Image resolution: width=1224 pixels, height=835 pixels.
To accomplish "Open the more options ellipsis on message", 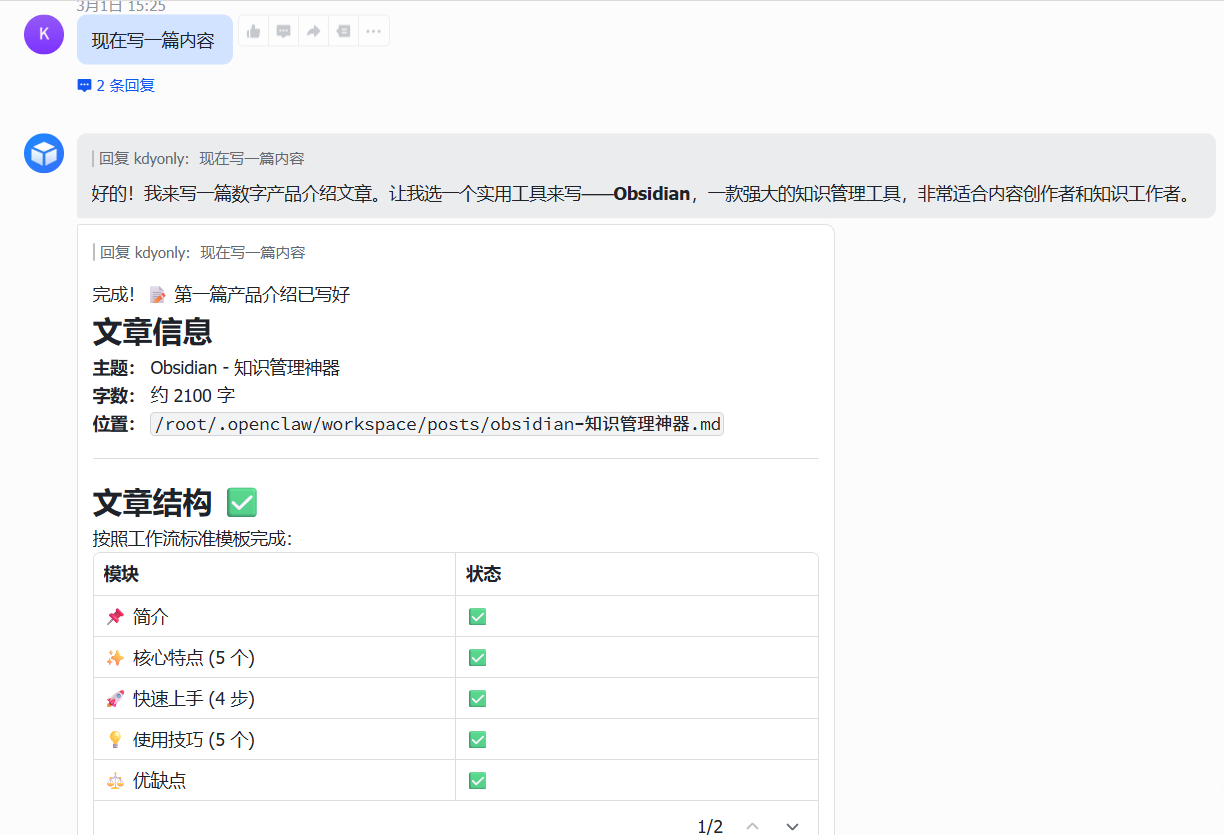I will click(x=373, y=31).
